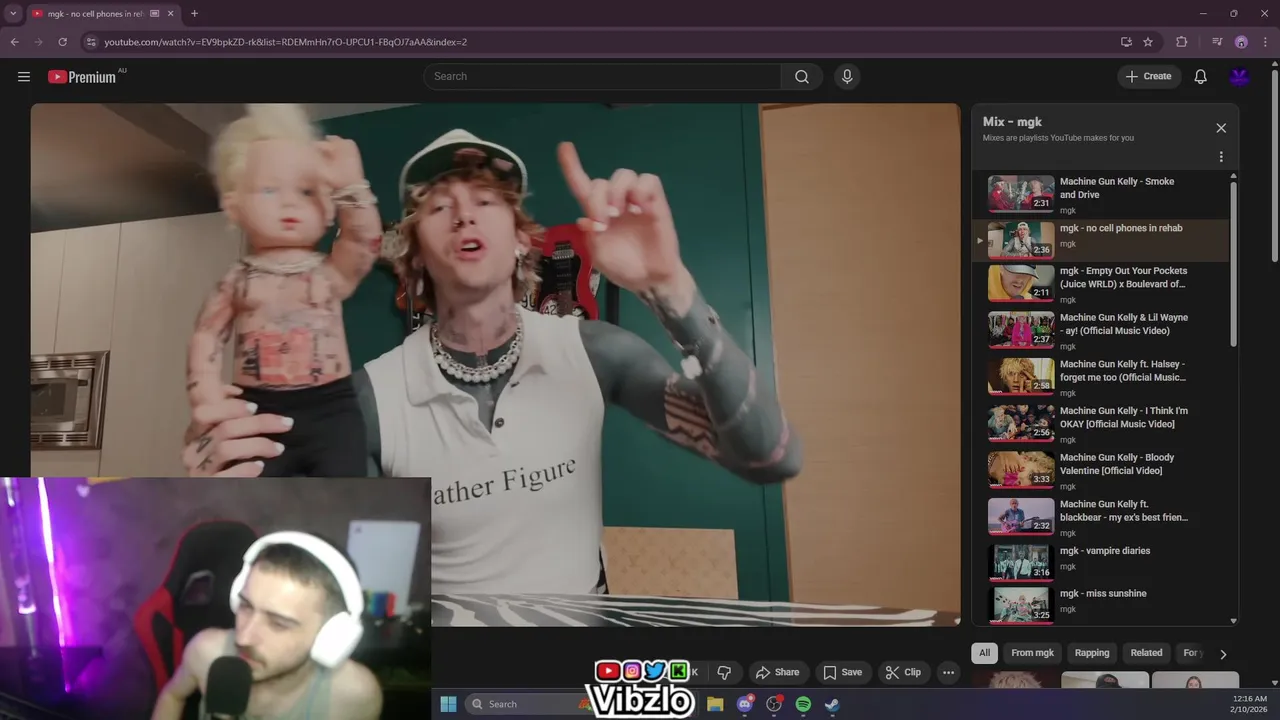Expand the tab search dropdown
The width and height of the screenshot is (1280, 720).
pos(13,14)
